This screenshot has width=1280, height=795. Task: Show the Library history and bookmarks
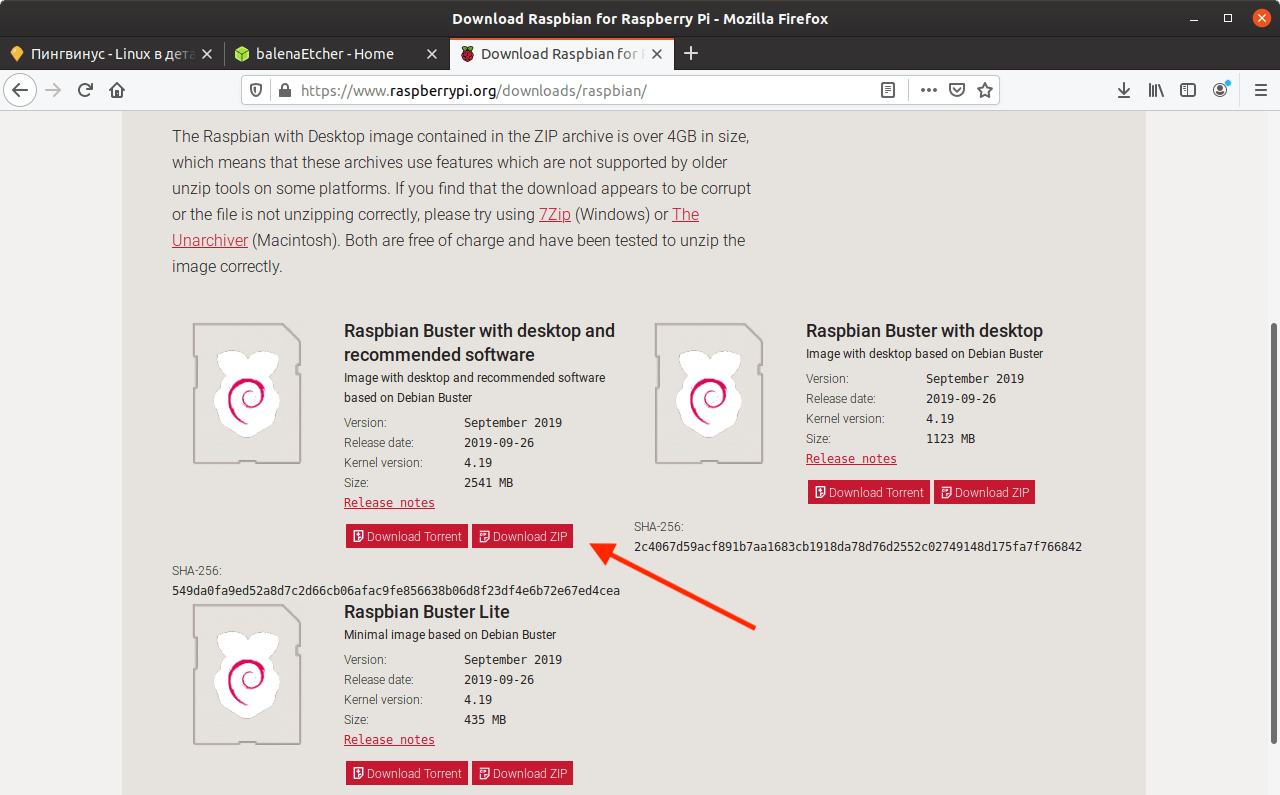[1156, 90]
